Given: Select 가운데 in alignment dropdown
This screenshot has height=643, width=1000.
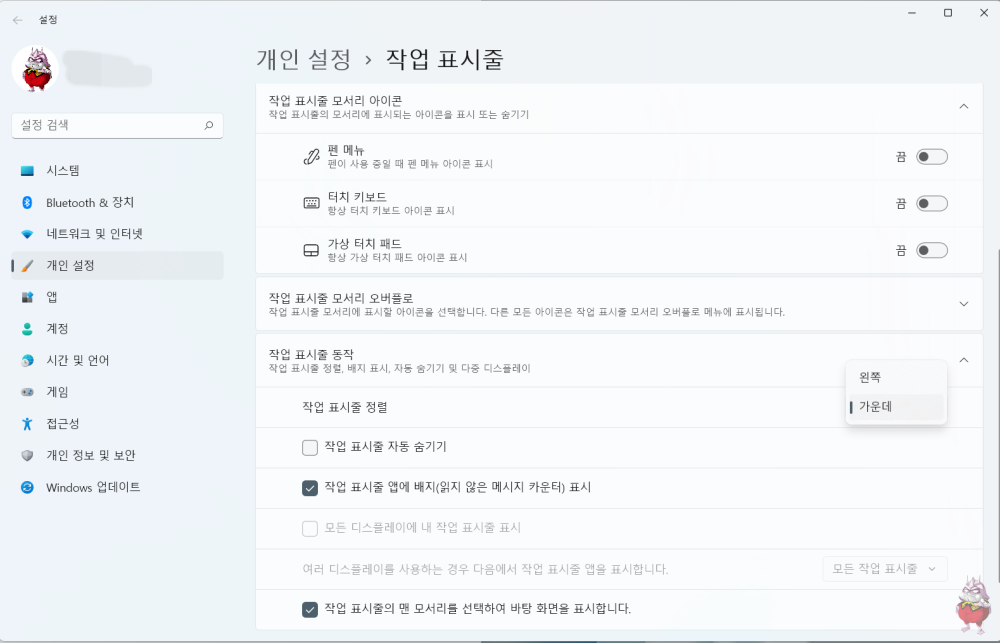Looking at the screenshot, I should point(896,407).
